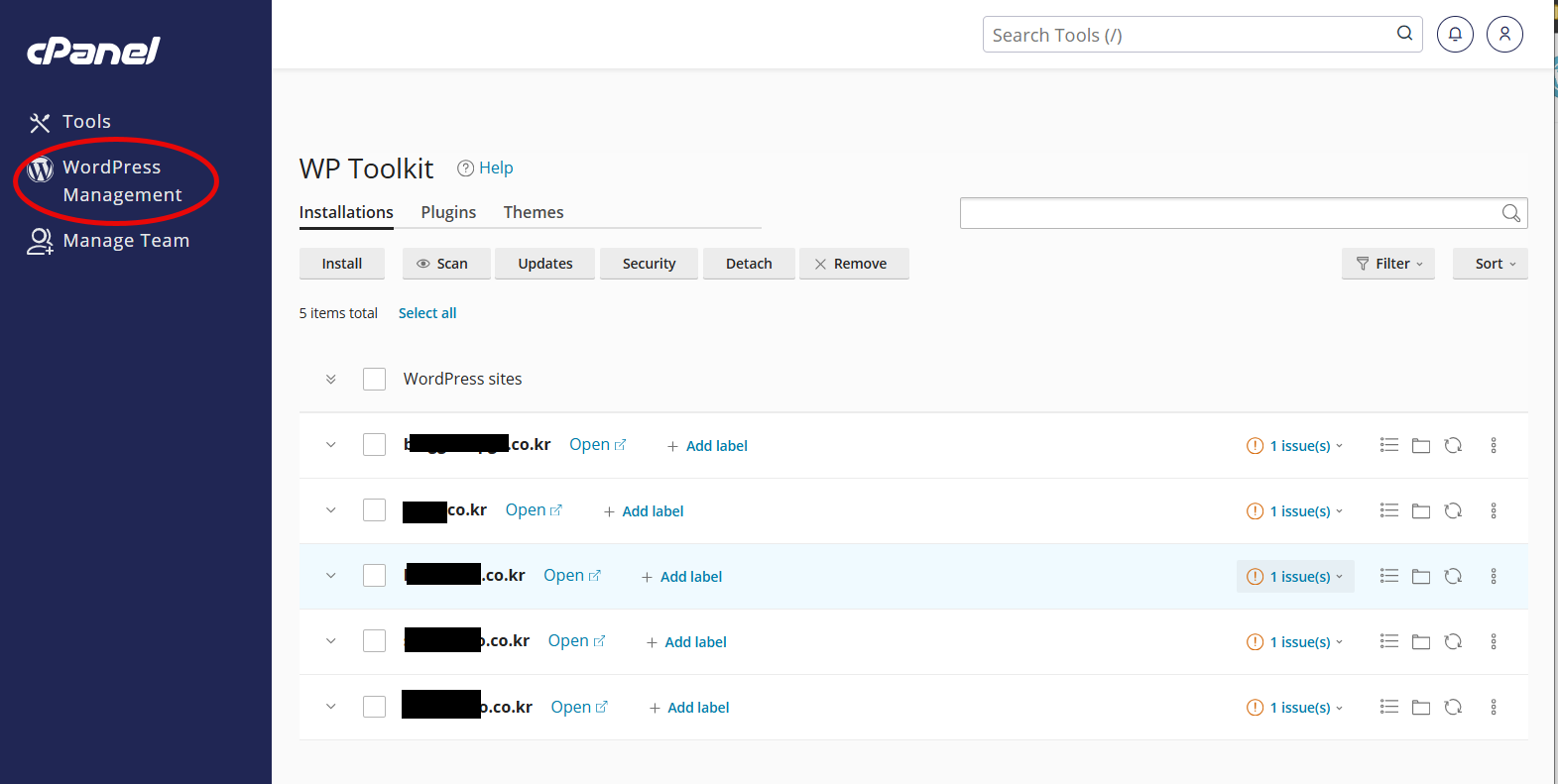1558x784 pixels.
Task: Check the fourth site row checkbox
Action: 374,640
